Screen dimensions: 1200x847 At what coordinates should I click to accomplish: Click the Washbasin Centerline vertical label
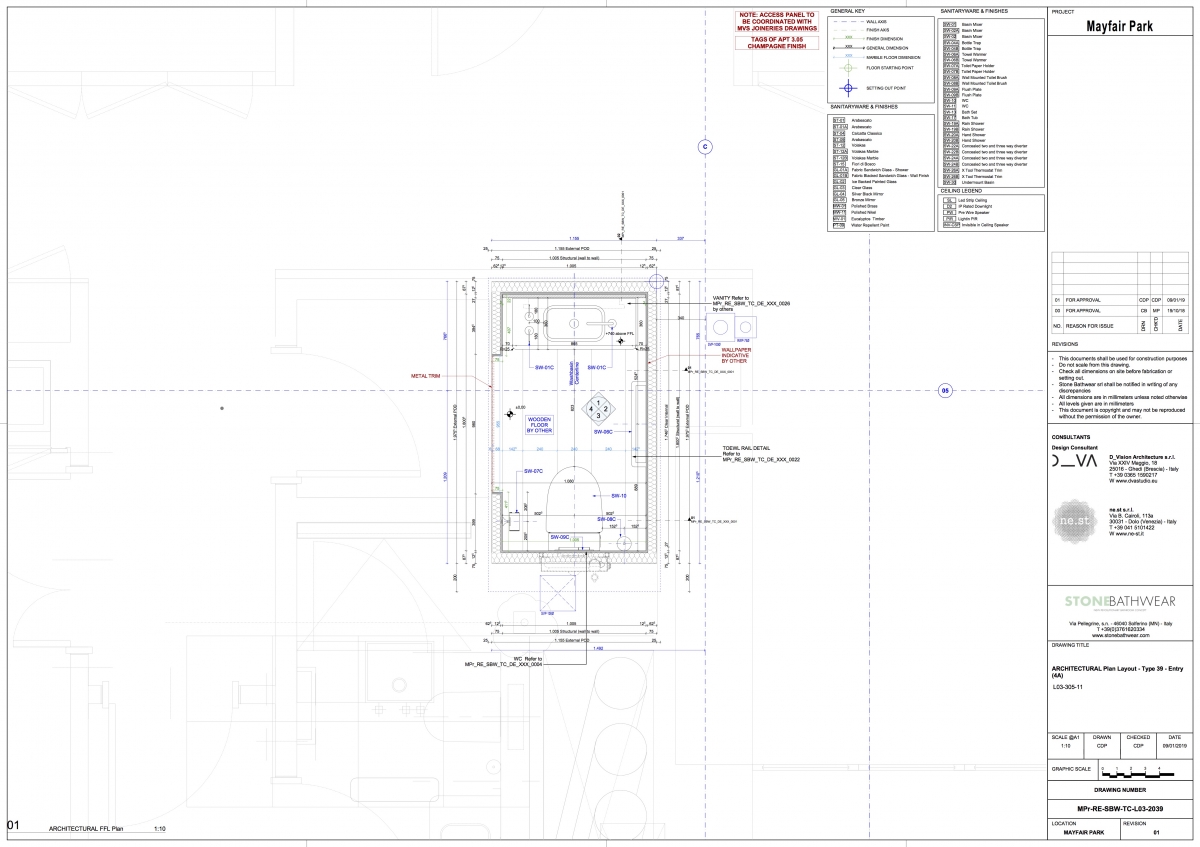coord(574,373)
